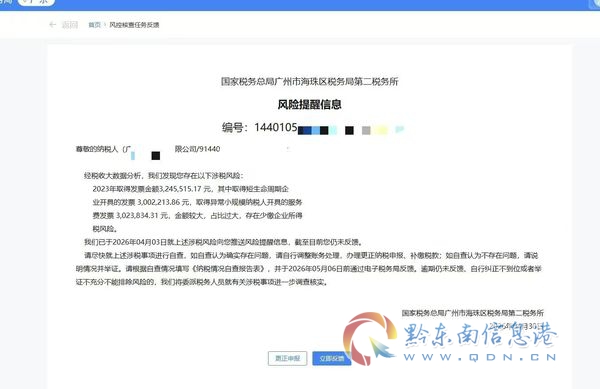Click the back arrow icon beside 返回
The image size is (600, 389).
[53, 25]
